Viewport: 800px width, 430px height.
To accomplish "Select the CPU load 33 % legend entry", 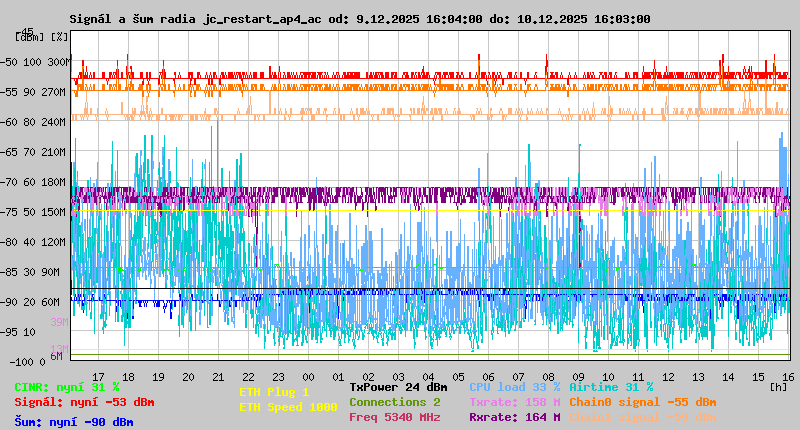I will [x=514, y=387].
